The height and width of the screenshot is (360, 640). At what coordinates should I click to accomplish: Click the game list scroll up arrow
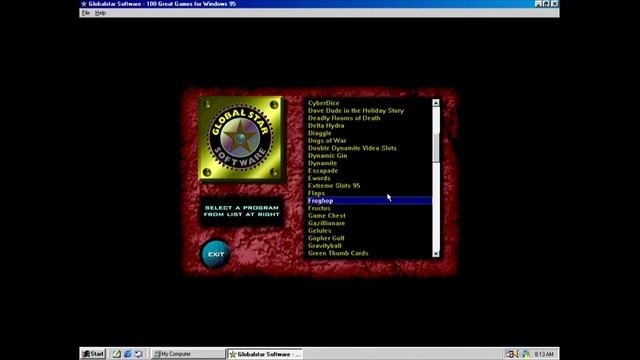[436, 103]
